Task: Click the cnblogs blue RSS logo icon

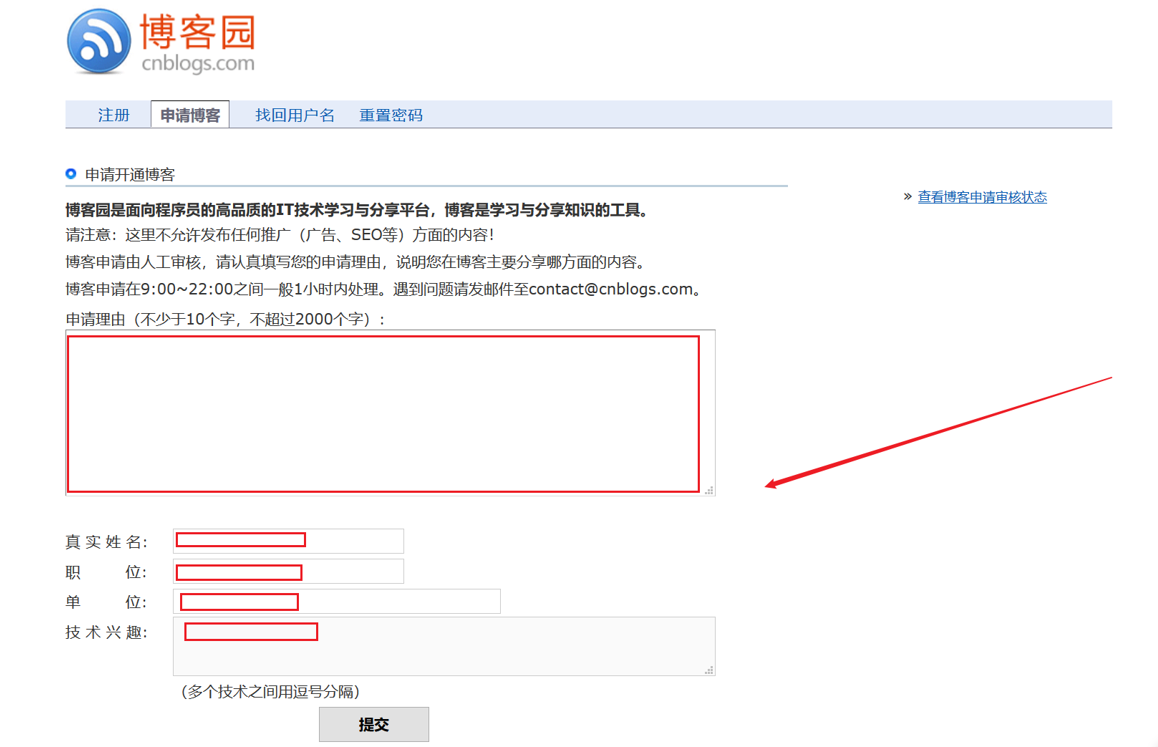Action: [98, 41]
